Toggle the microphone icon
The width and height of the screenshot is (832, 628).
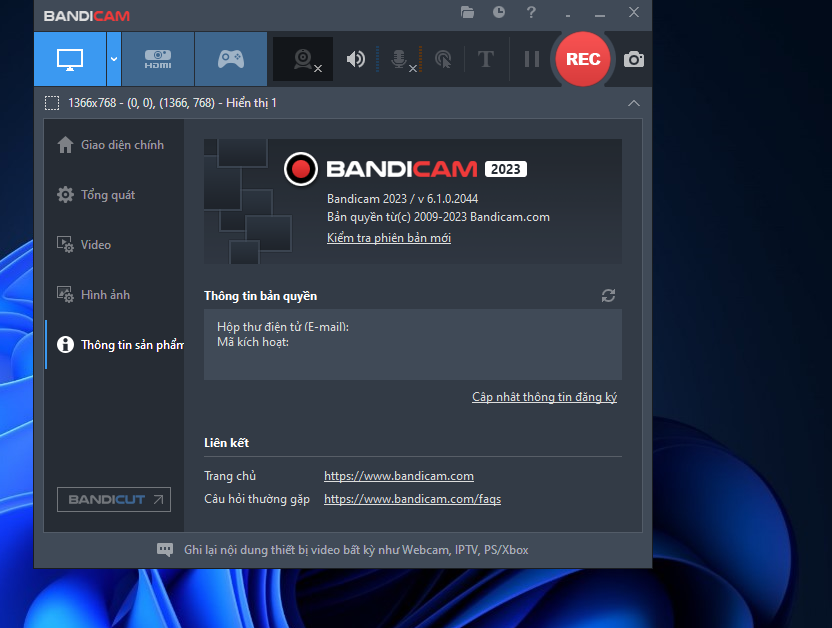[x=399, y=59]
